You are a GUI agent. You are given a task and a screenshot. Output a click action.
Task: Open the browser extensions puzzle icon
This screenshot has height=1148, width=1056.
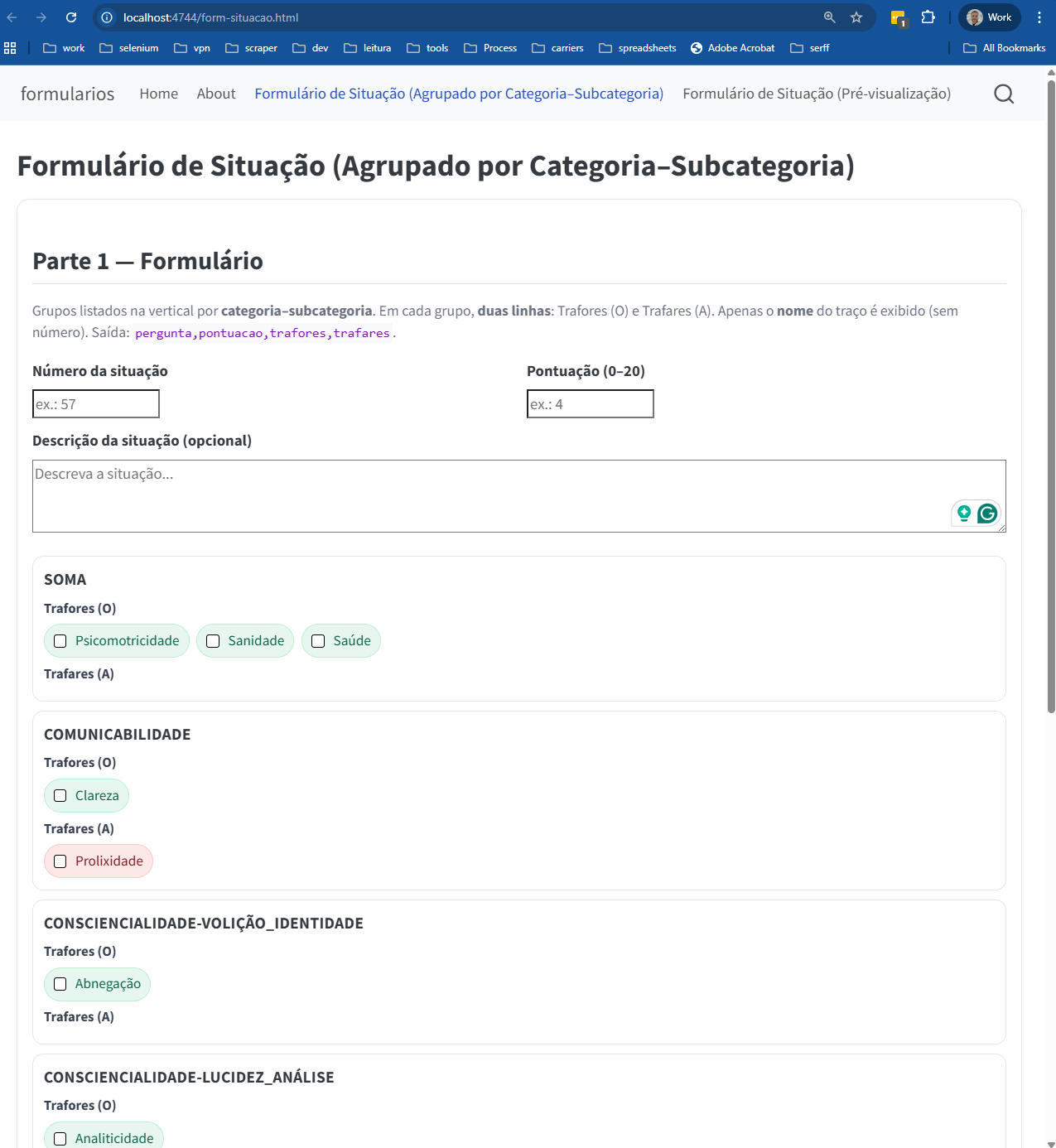coord(928,17)
